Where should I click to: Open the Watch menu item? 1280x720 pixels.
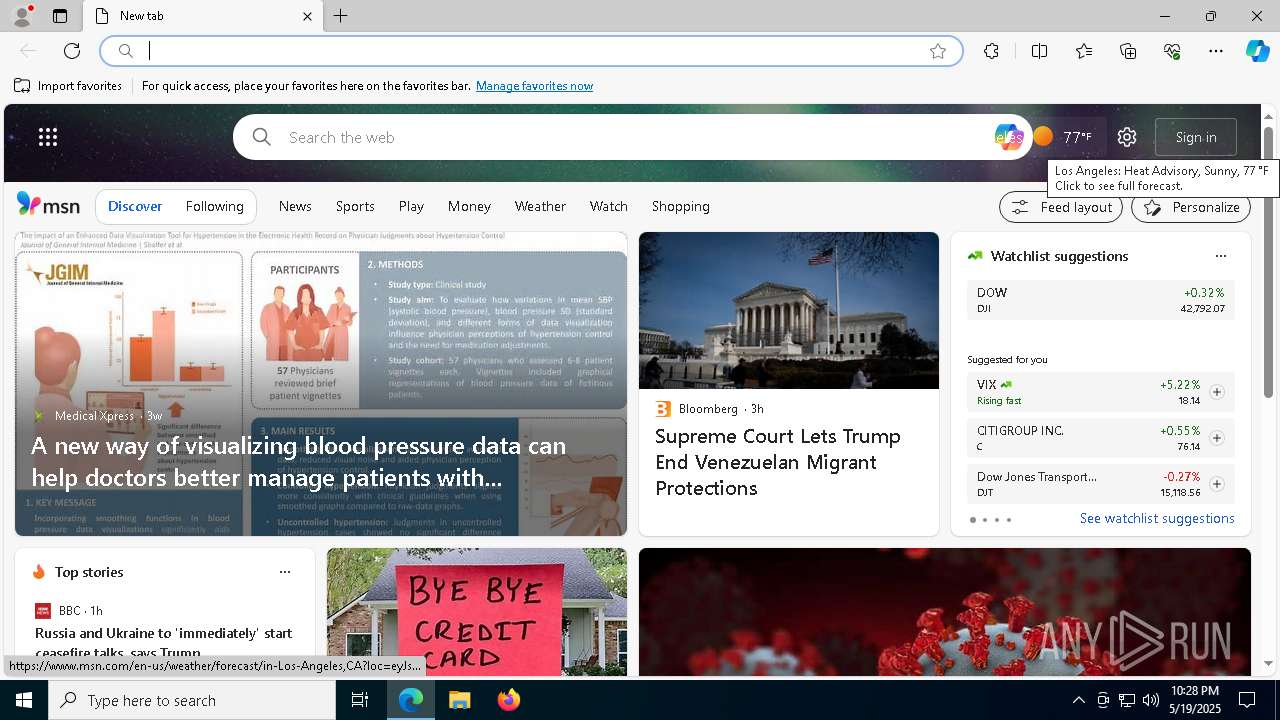tap(608, 206)
